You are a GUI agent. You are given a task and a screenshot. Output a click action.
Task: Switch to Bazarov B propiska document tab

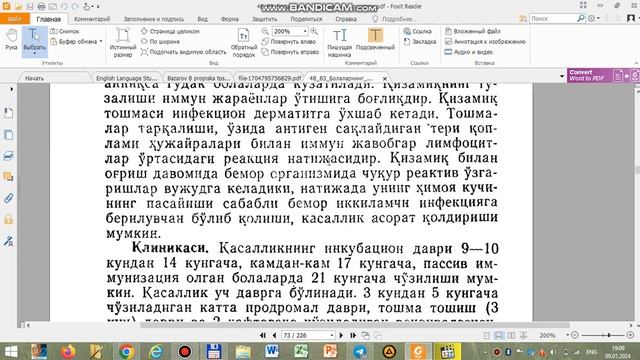[198, 78]
